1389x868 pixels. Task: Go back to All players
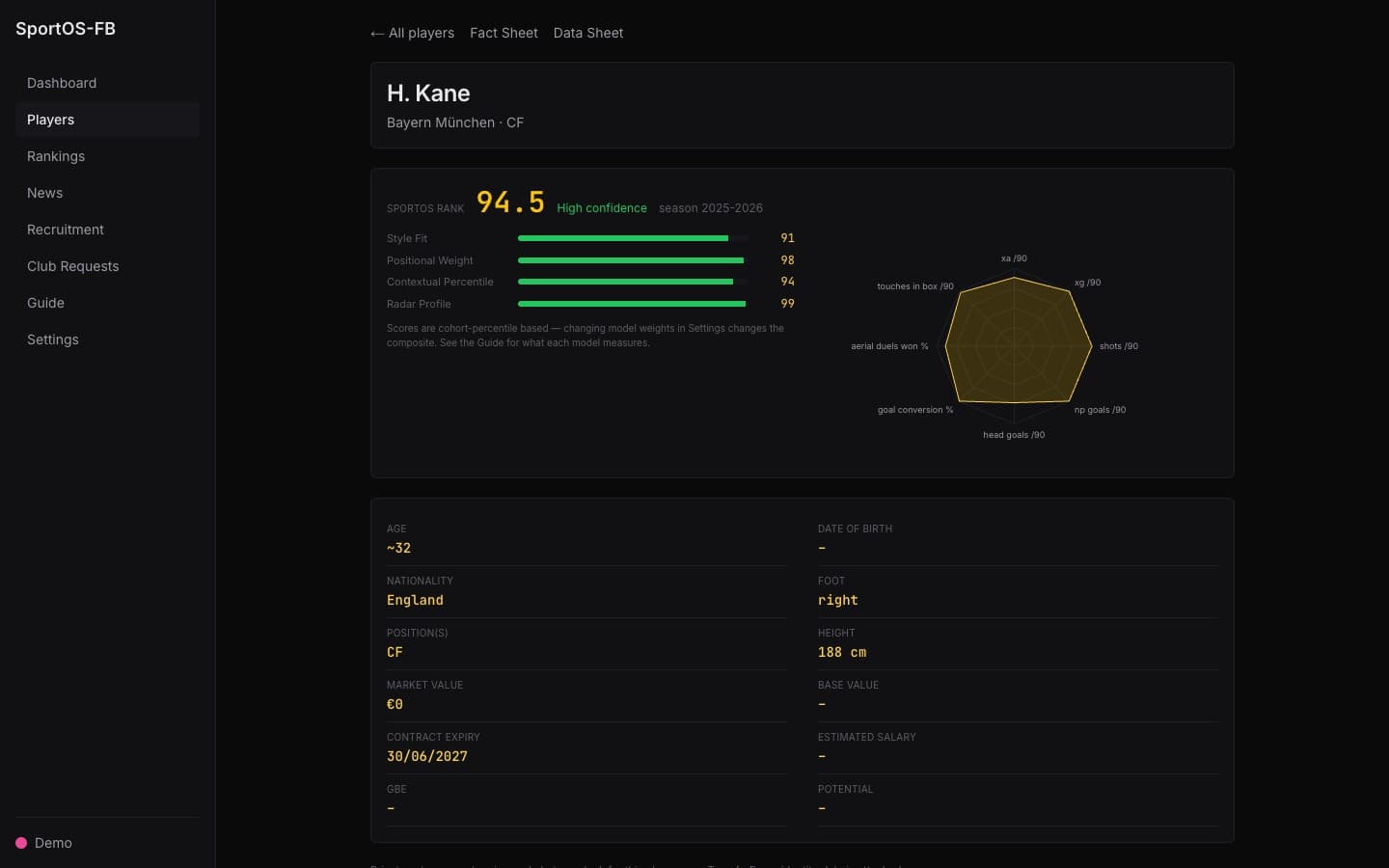coord(412,33)
